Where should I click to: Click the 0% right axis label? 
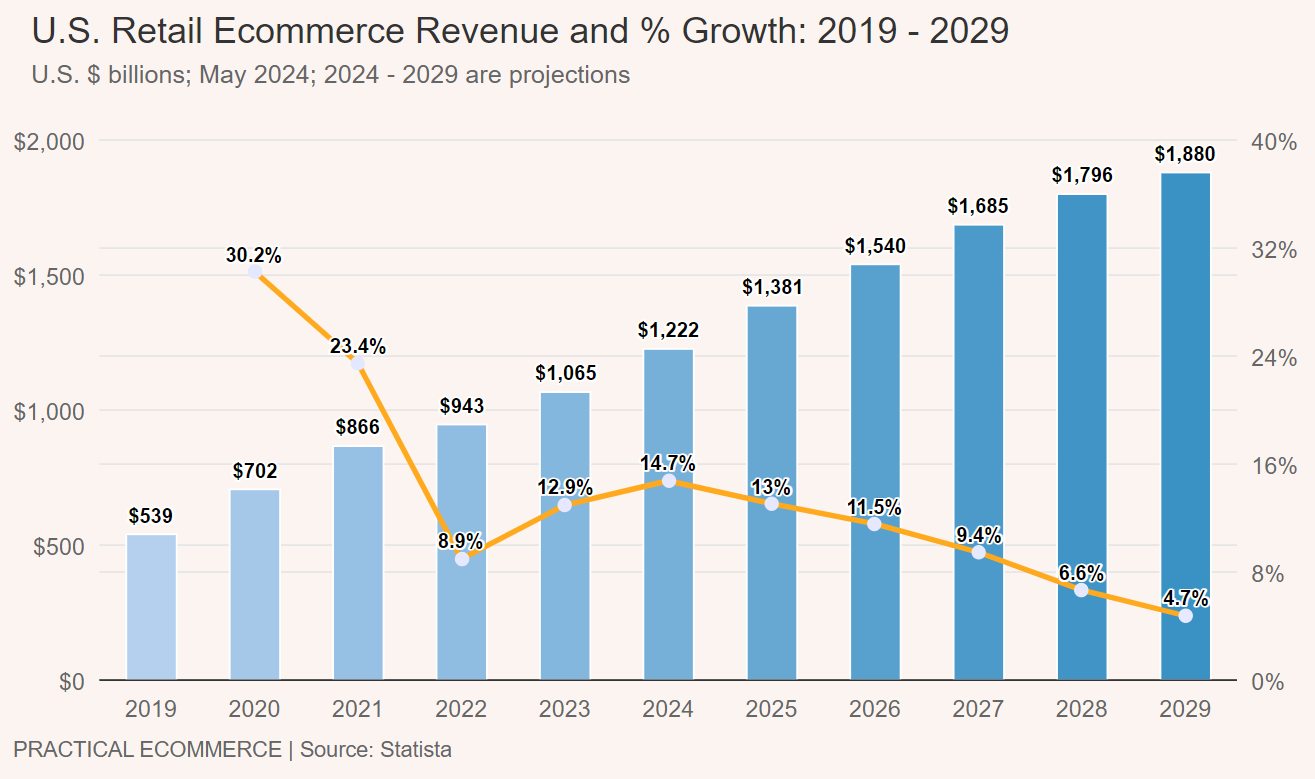pos(1268,681)
